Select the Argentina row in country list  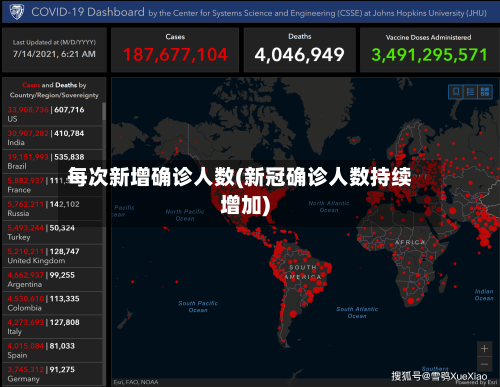pos(52,280)
